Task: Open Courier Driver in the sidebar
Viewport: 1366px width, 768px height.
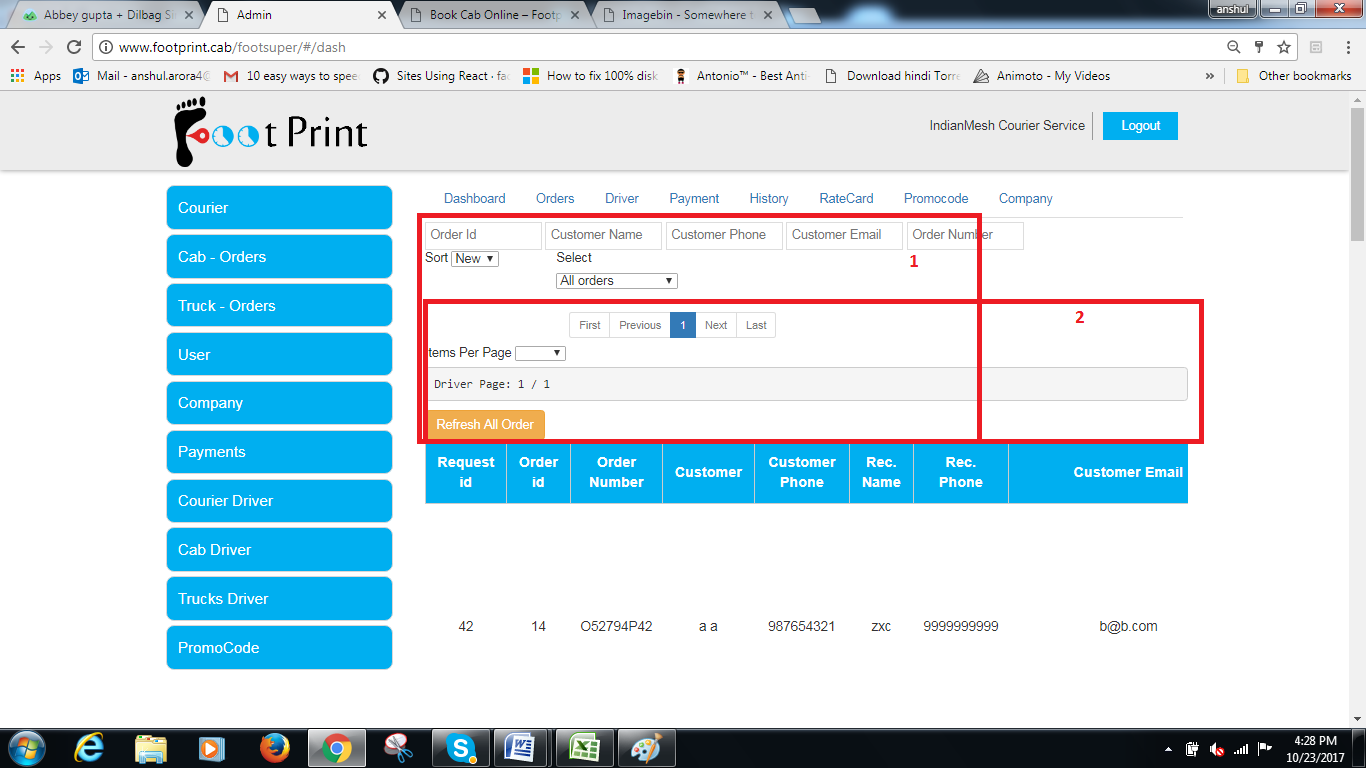Action: pyautogui.click(x=279, y=501)
